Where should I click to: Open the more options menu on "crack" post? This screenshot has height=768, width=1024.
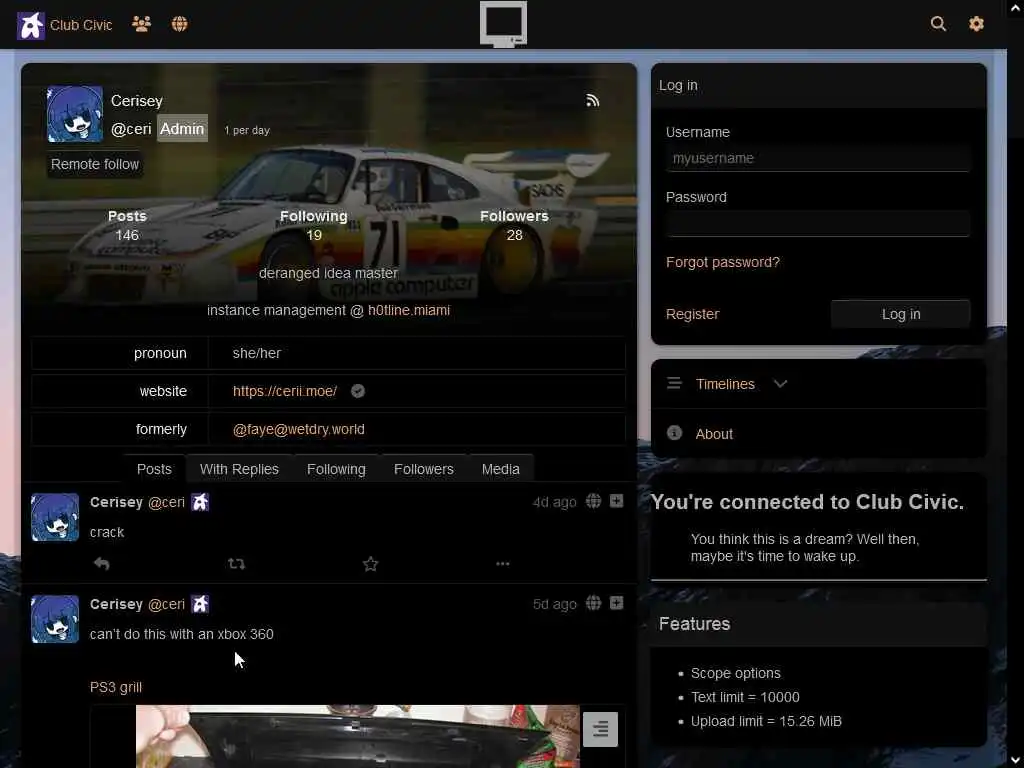[502, 564]
